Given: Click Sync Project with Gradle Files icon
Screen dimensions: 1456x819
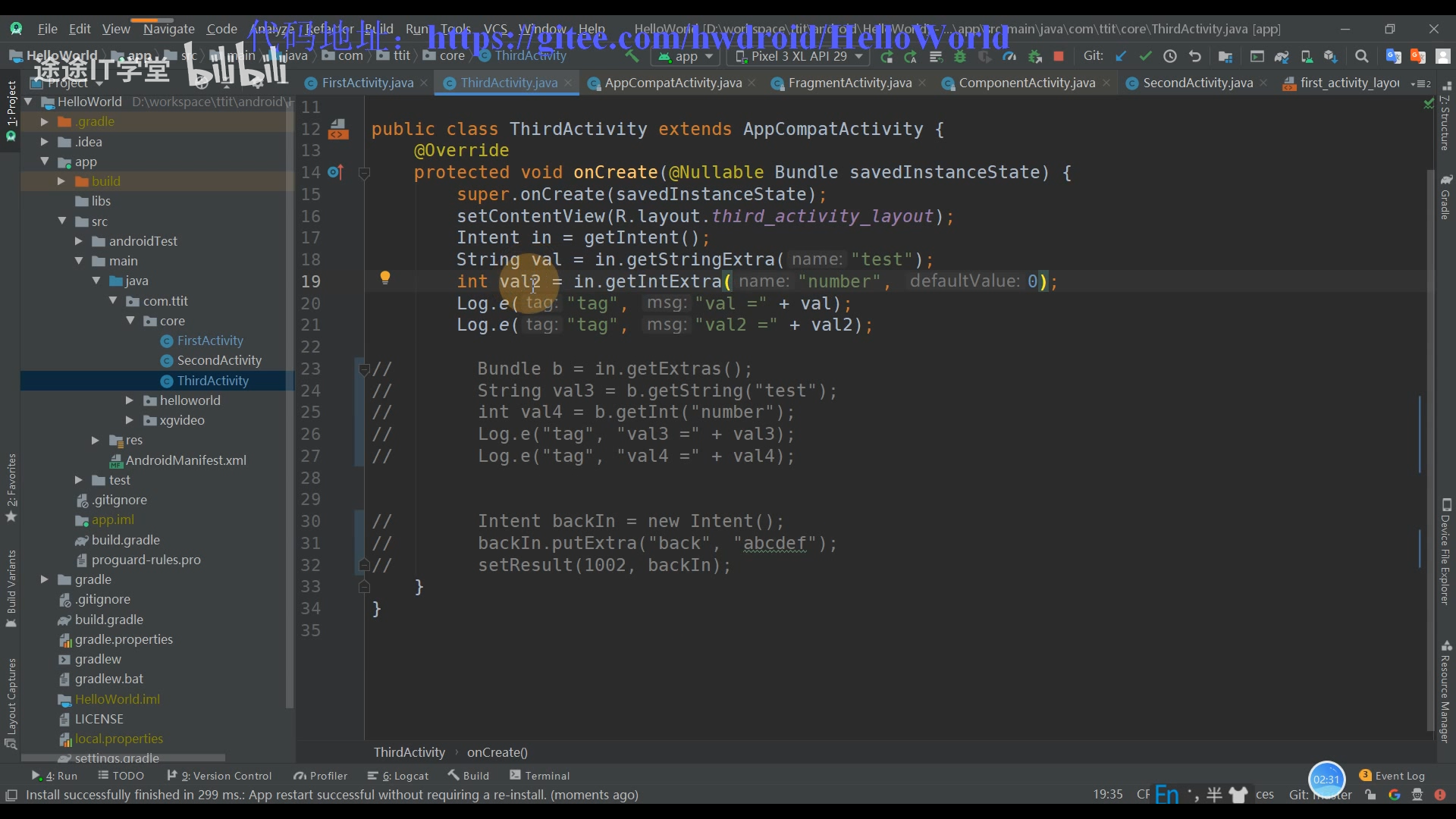Looking at the screenshot, I should [x=1282, y=57].
